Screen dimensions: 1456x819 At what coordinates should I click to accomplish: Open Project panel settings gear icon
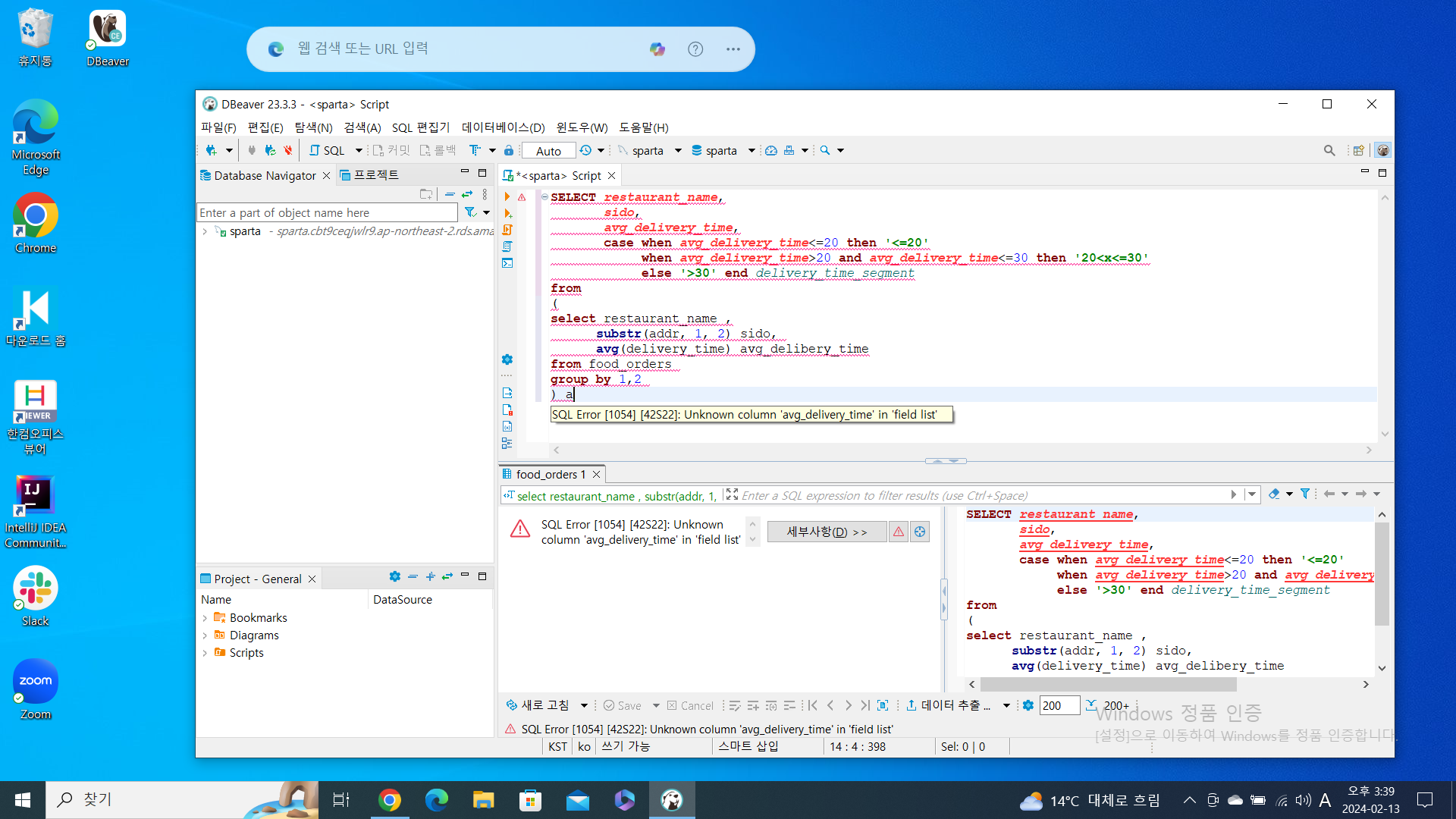coord(394,576)
